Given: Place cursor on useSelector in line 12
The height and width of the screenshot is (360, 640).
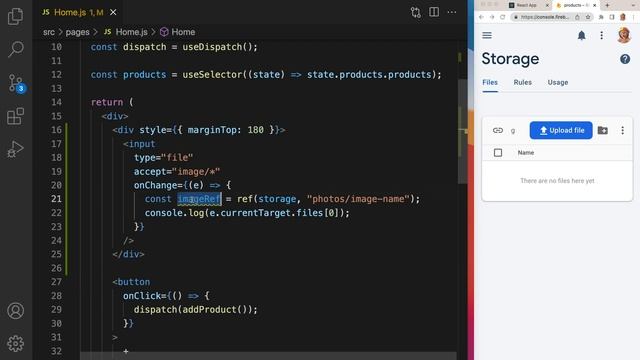Looking at the screenshot, I should (x=212, y=75).
